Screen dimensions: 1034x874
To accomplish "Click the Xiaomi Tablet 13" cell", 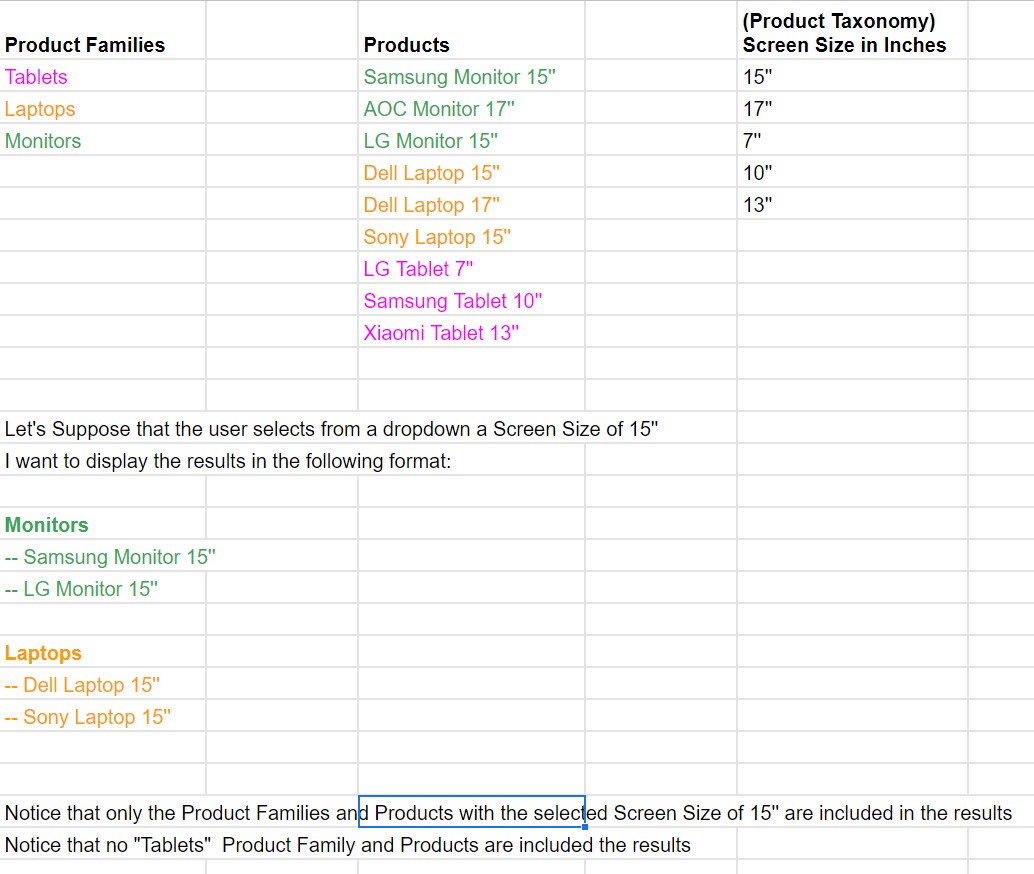I will (x=471, y=332).
